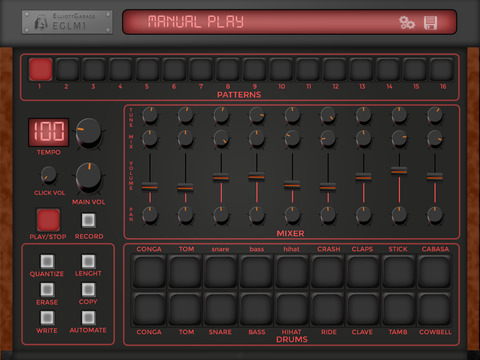Click the tom channel volume fader
Screen dimensions: 480x360
click(185, 188)
